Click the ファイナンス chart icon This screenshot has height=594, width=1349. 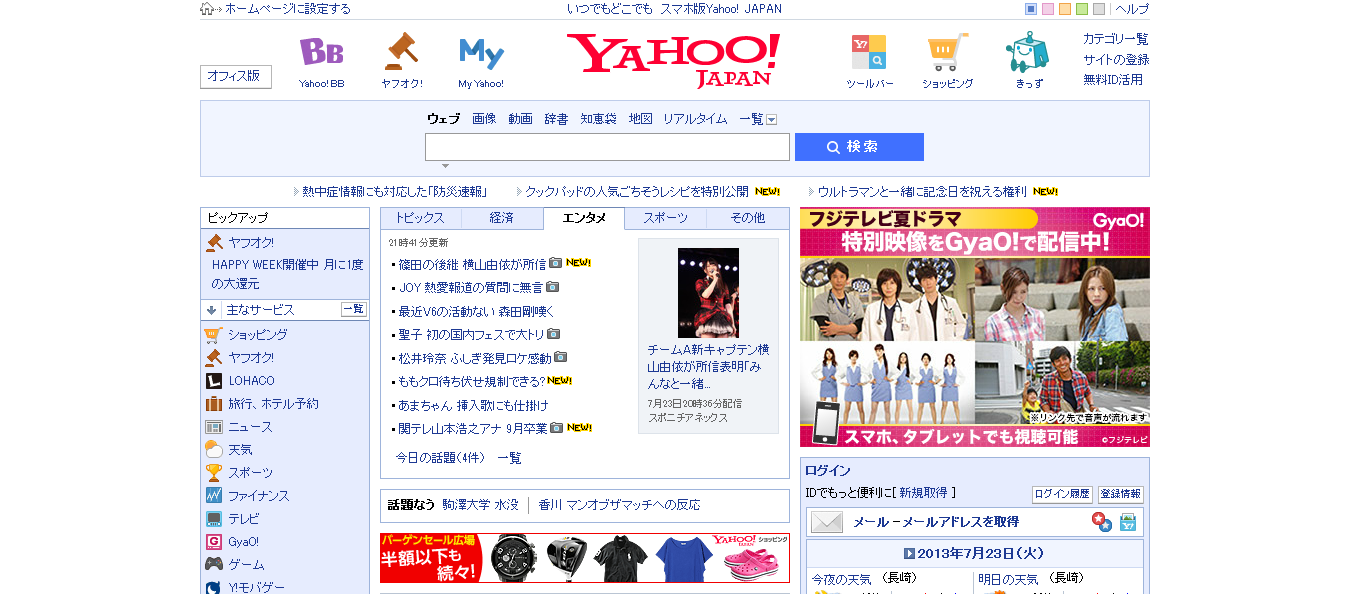pyautogui.click(x=213, y=496)
